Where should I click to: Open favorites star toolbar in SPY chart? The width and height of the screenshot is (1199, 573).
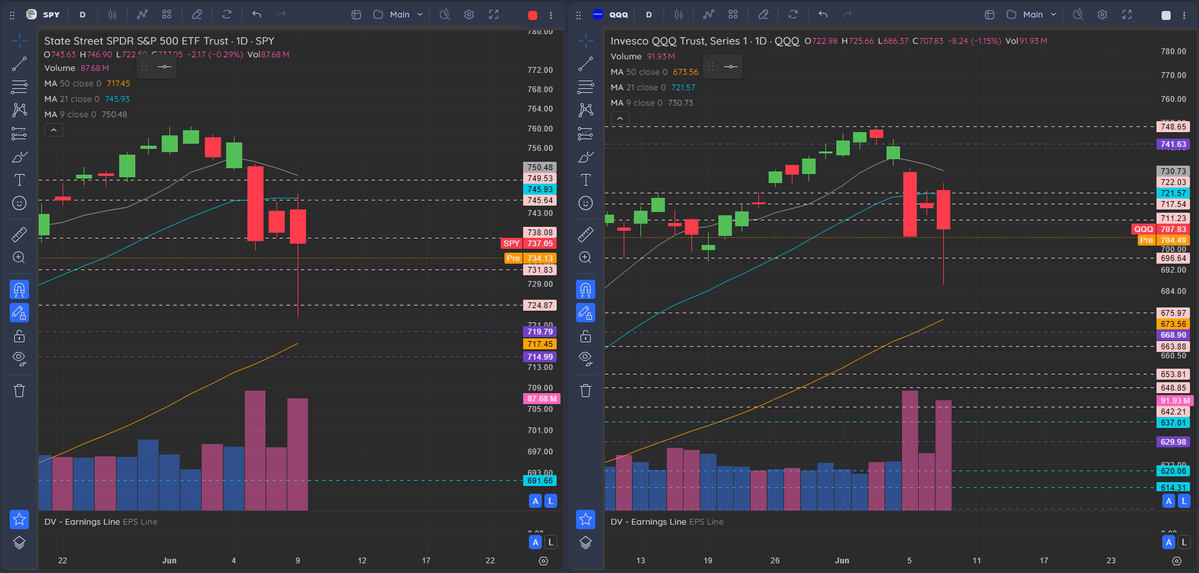[19, 519]
